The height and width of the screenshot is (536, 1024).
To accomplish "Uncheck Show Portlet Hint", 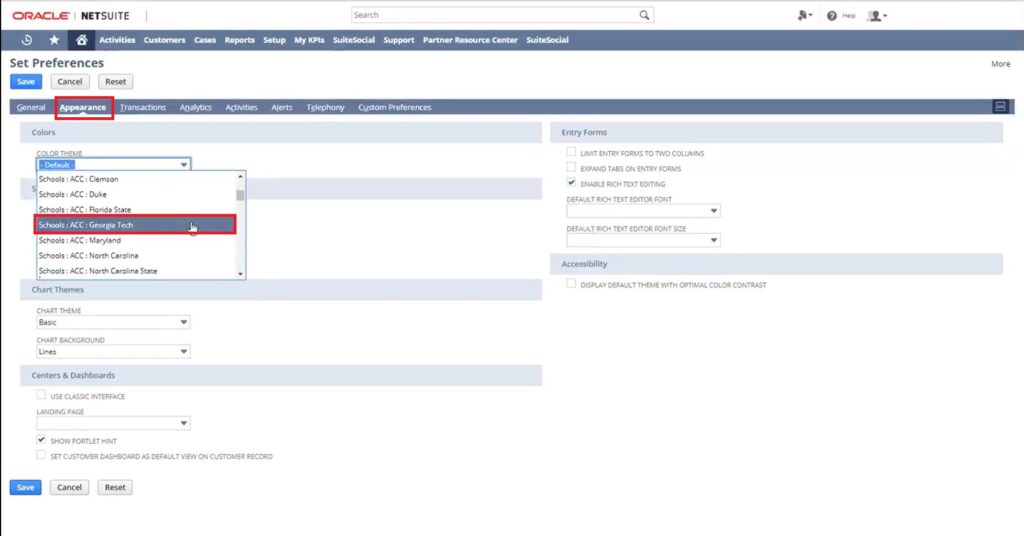I will (x=41, y=440).
